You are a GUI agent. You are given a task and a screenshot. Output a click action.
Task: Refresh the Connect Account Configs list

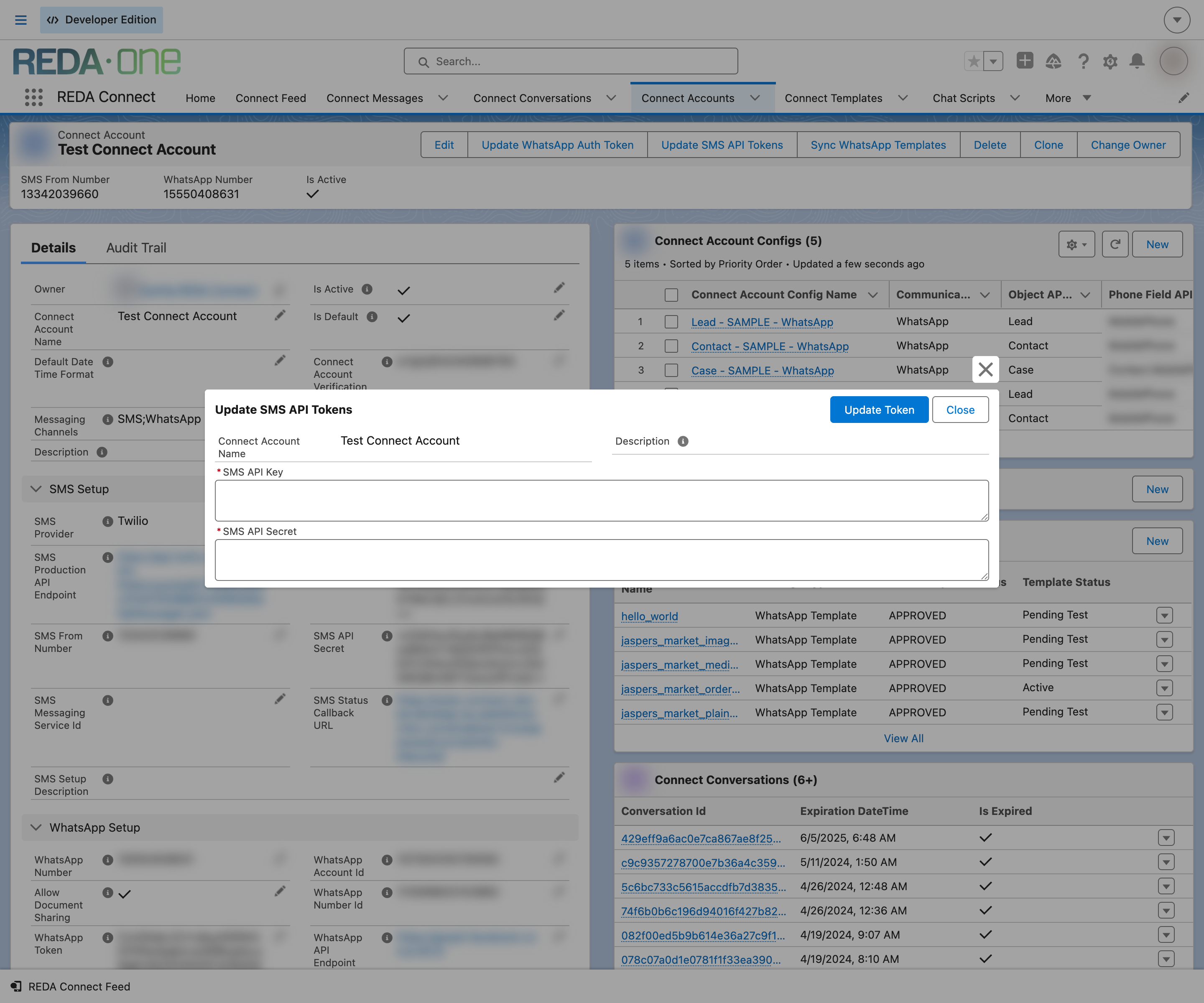(x=1115, y=245)
